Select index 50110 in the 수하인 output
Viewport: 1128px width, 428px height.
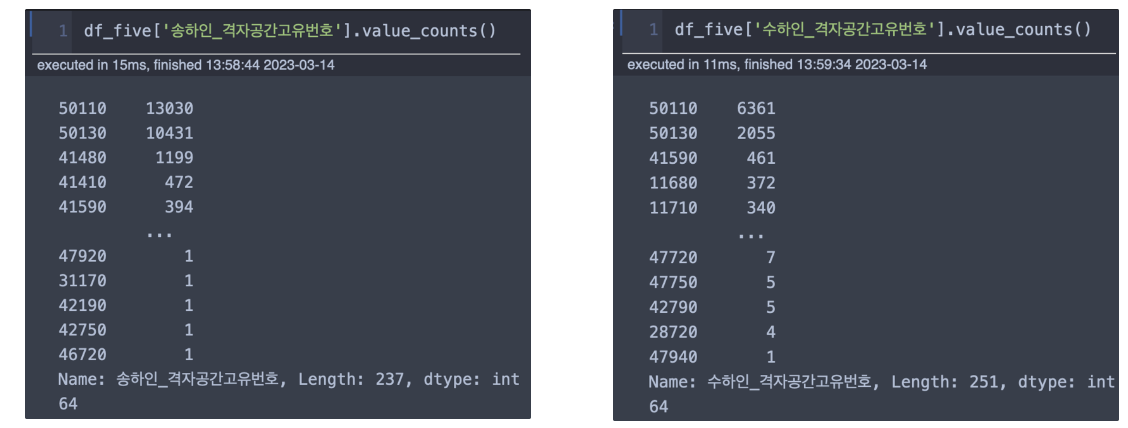coord(673,109)
